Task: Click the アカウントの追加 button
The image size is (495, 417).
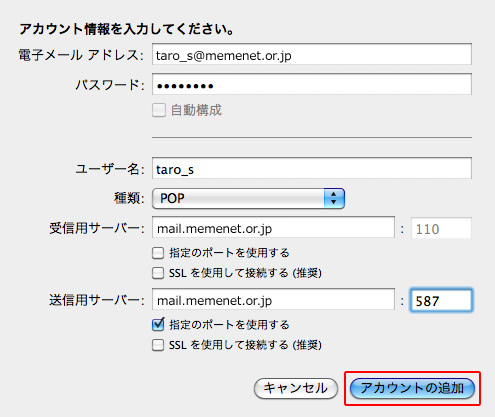Action: [412, 388]
